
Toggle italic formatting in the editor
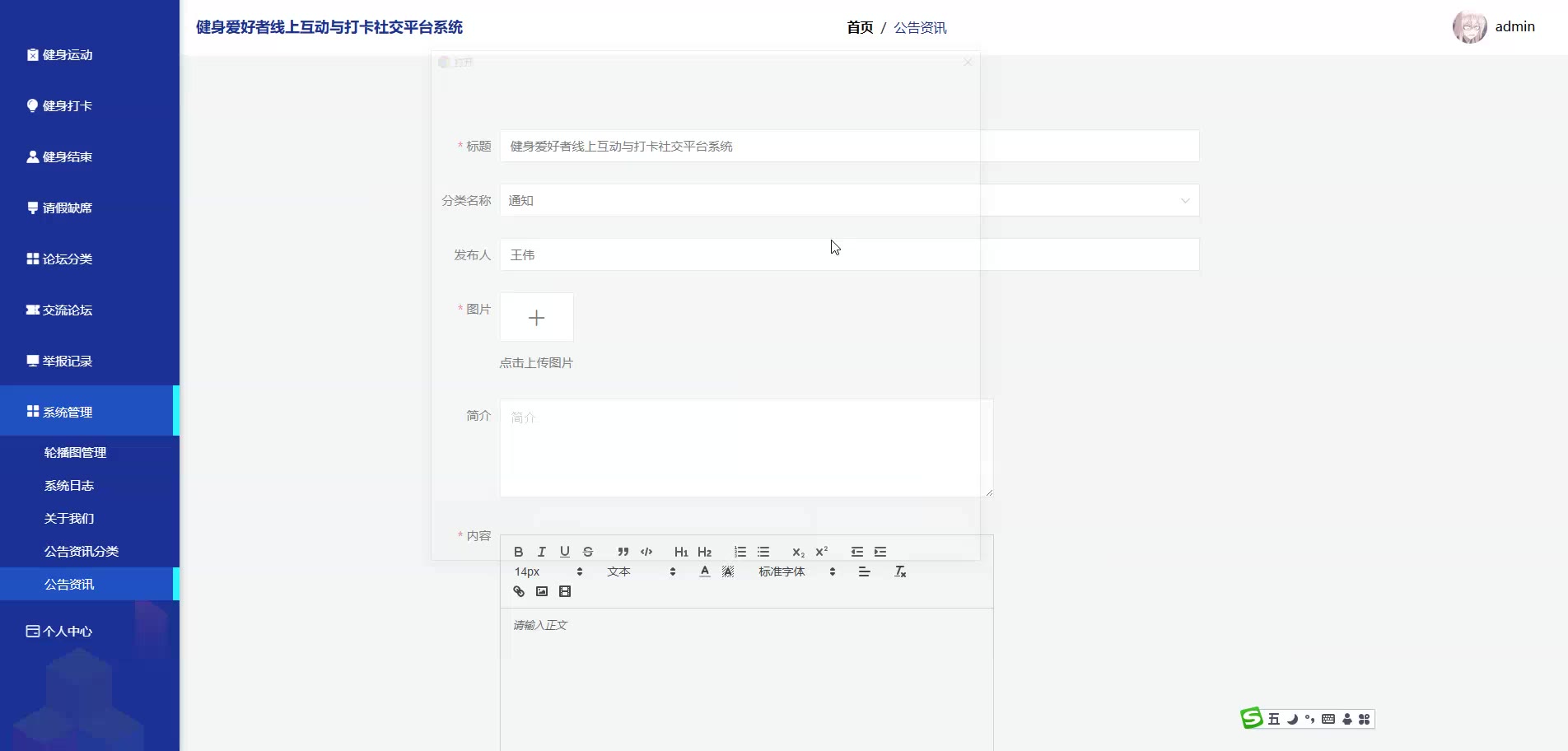[541, 552]
